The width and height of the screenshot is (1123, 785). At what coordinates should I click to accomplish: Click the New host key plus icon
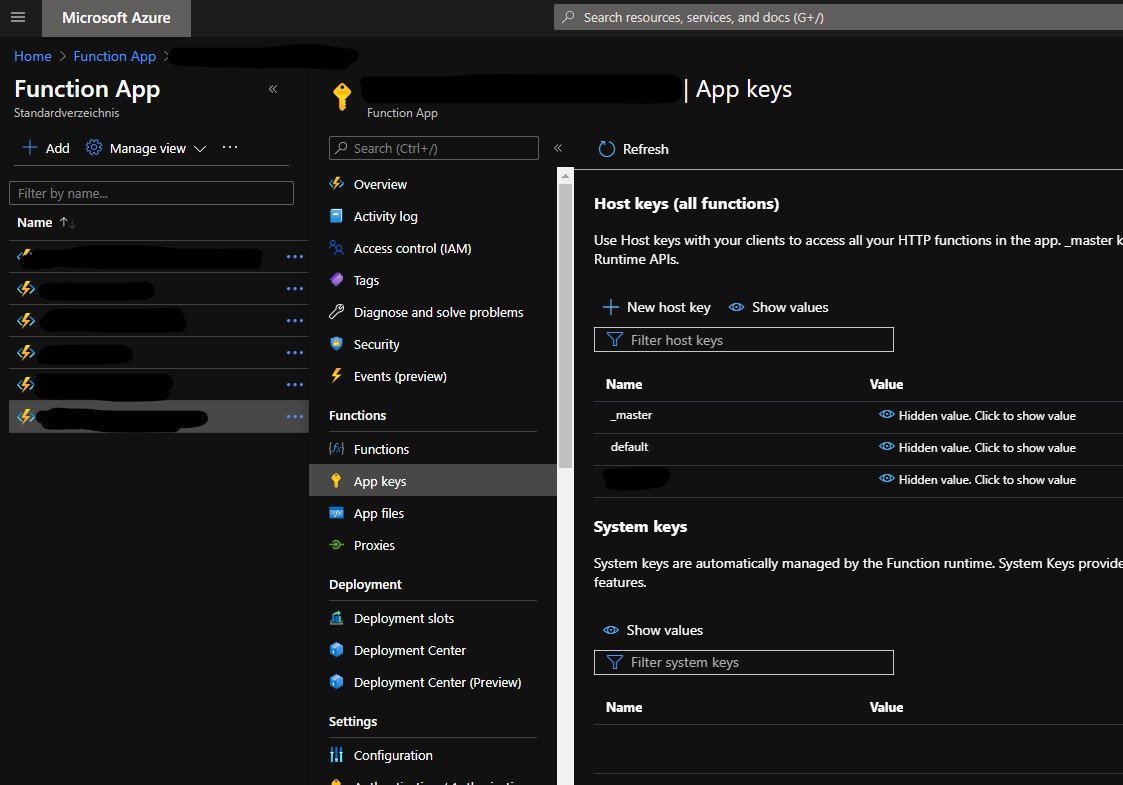[611, 307]
